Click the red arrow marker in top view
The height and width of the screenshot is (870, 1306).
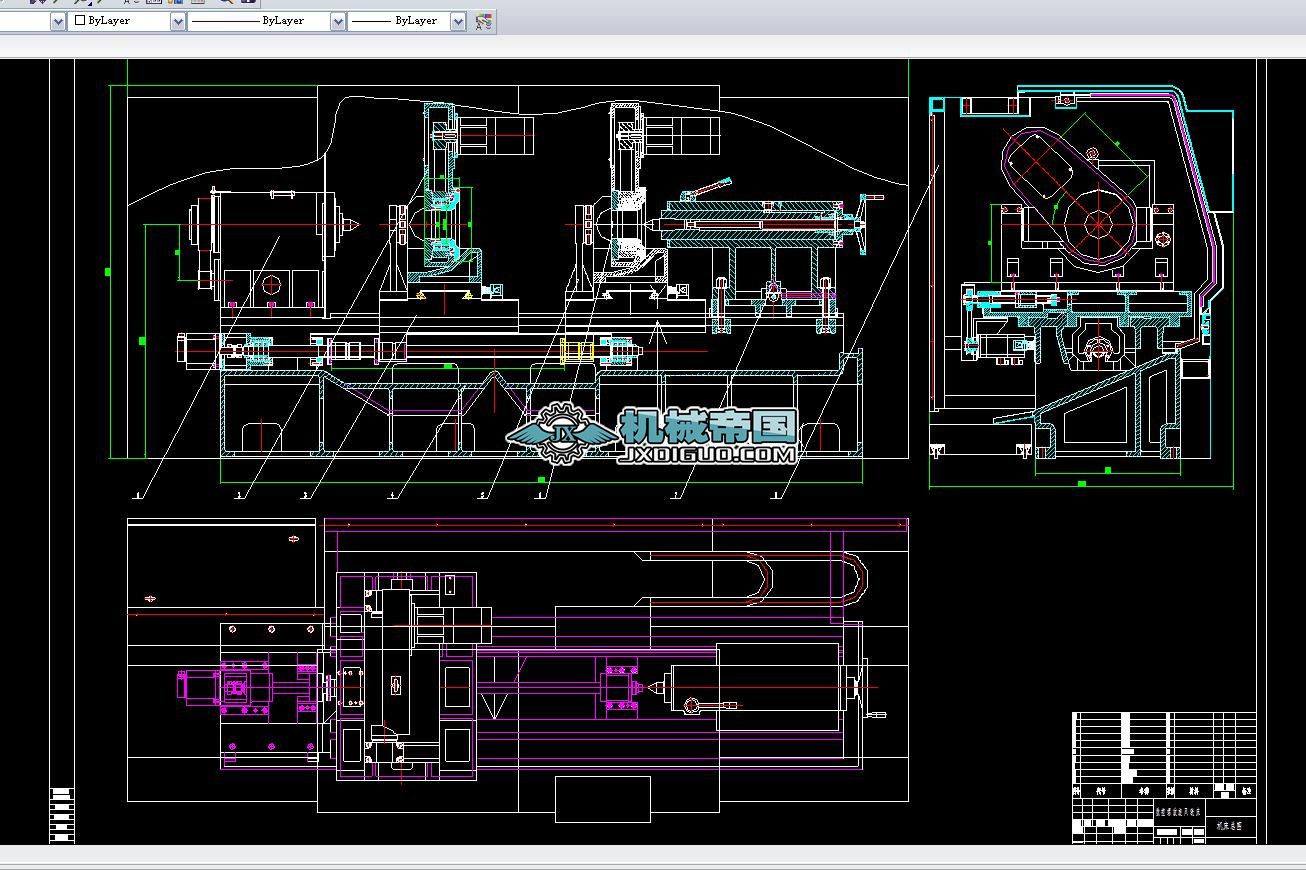293,539
